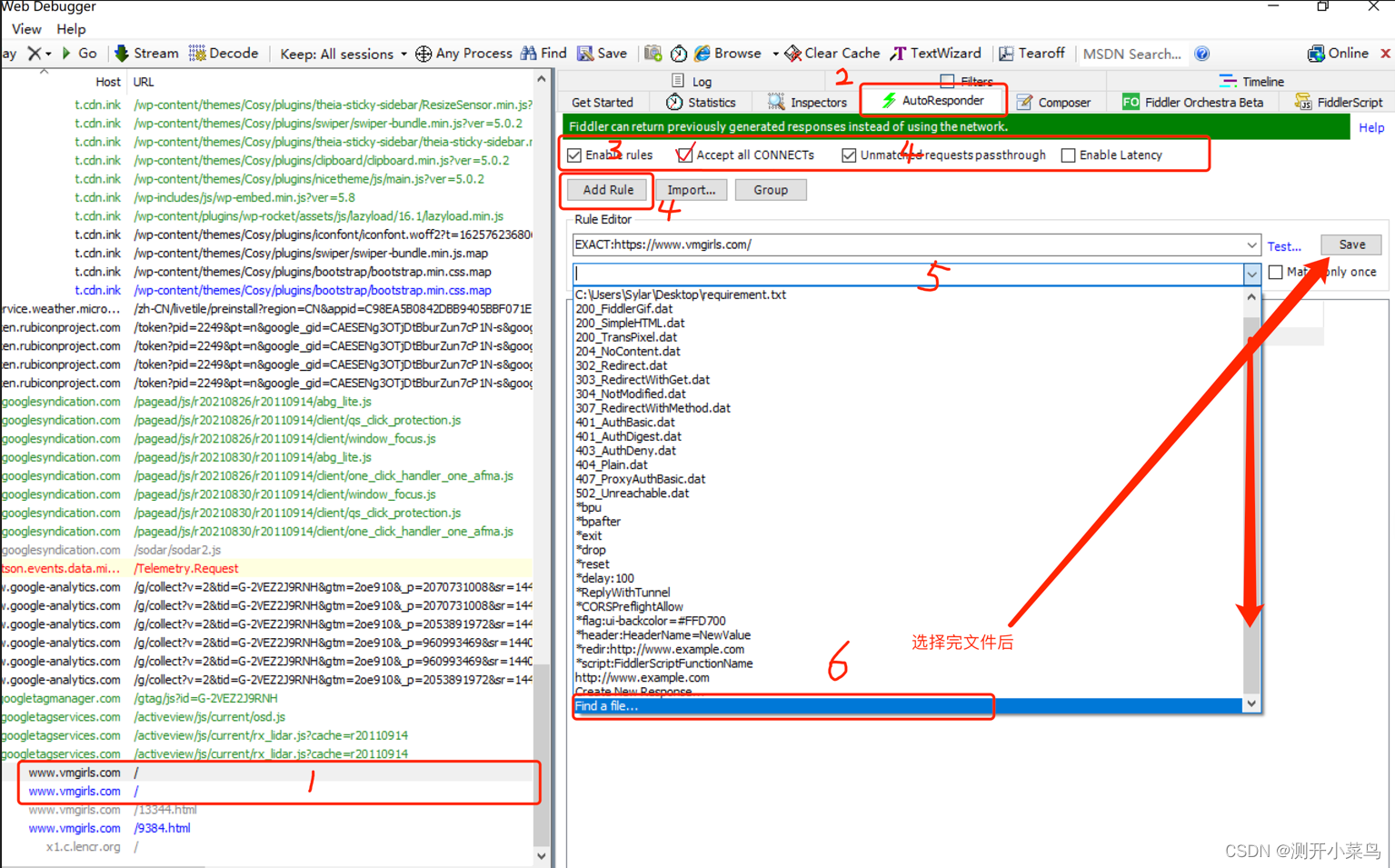Click the MSDN Search input box
Image resolution: width=1395 pixels, height=868 pixels.
[x=1132, y=54]
